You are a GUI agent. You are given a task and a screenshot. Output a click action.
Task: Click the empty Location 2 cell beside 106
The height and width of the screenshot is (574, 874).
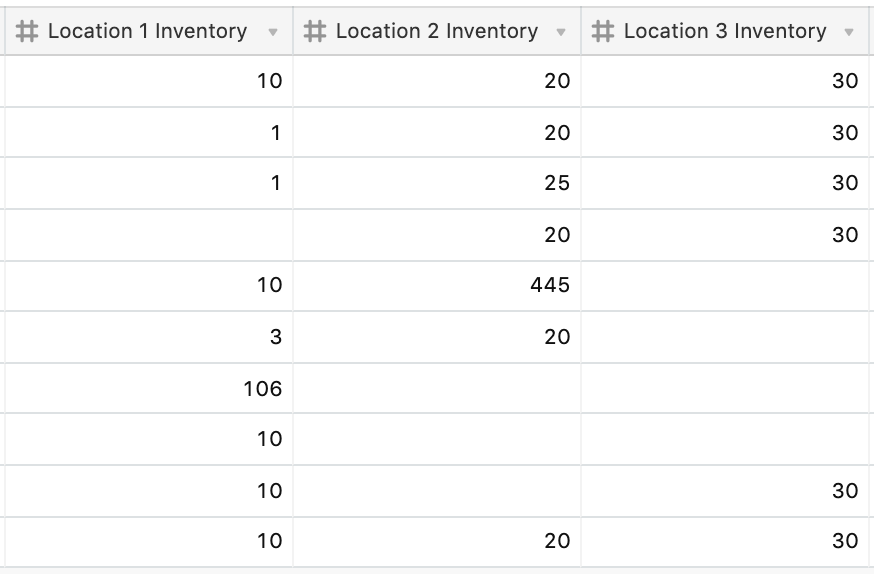point(436,389)
